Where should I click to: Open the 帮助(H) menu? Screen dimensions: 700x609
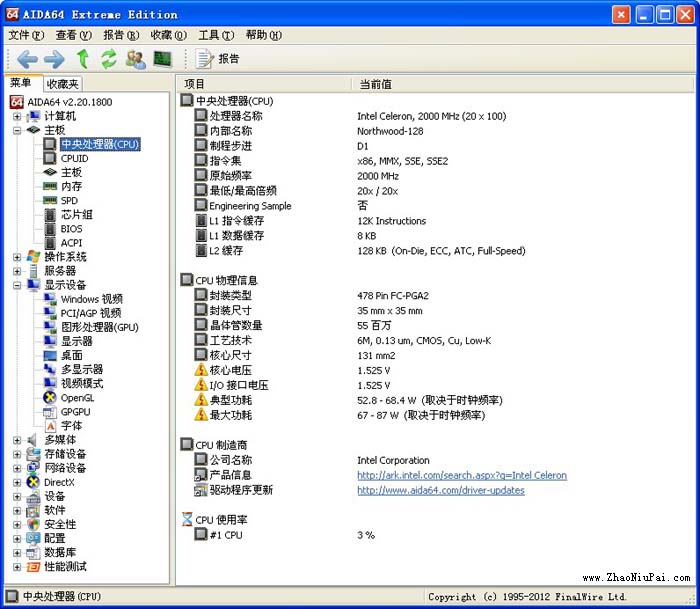point(263,35)
